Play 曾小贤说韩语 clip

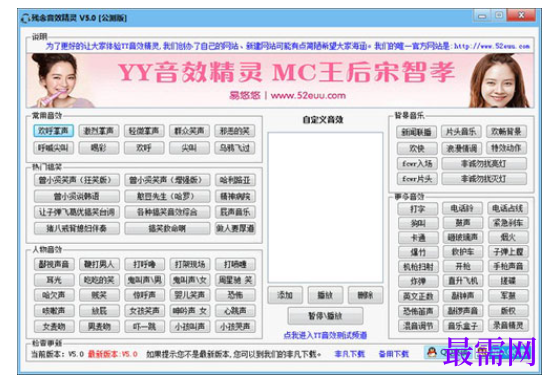tap(76, 196)
